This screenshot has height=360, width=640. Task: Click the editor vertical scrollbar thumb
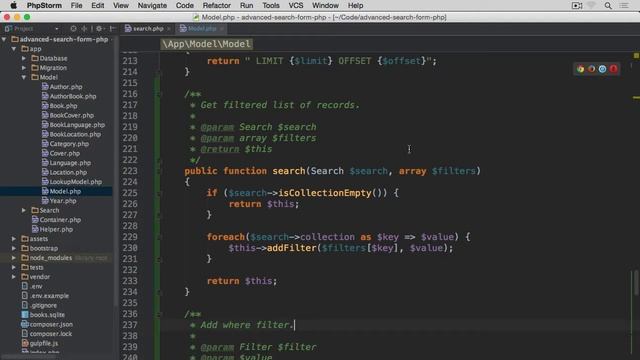click(636, 282)
